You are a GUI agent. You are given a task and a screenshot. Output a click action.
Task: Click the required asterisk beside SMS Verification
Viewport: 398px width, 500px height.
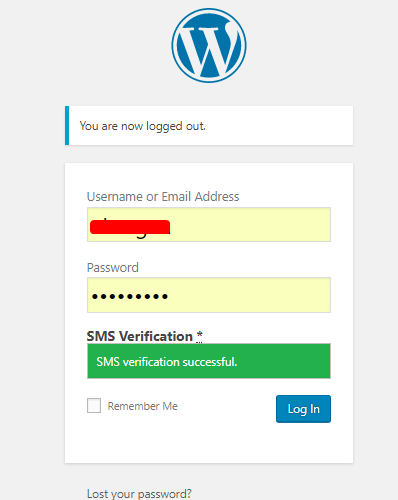click(199, 335)
